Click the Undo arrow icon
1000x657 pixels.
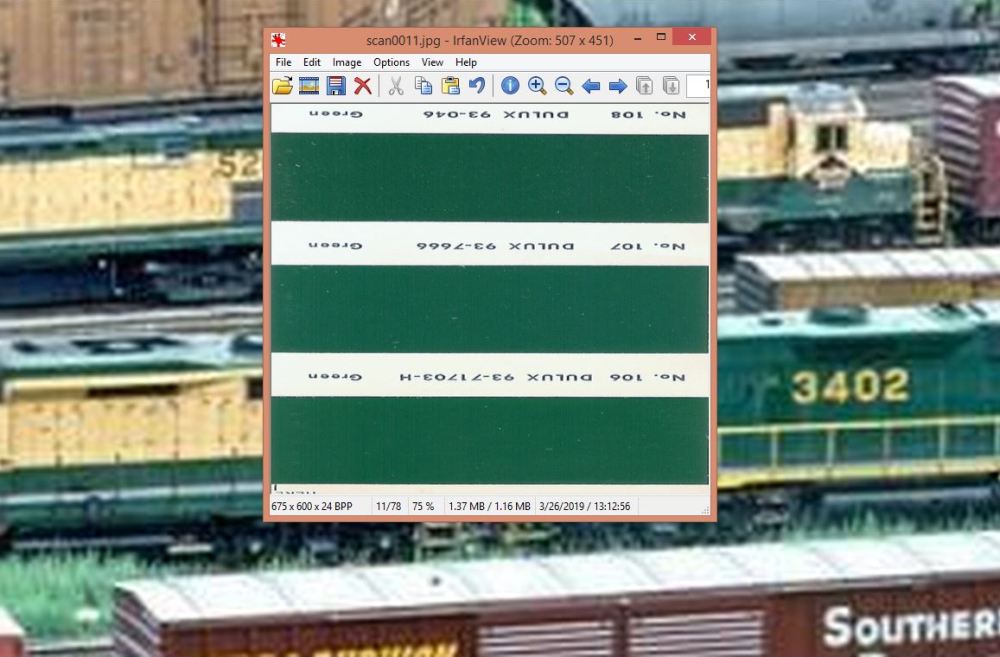coord(477,85)
